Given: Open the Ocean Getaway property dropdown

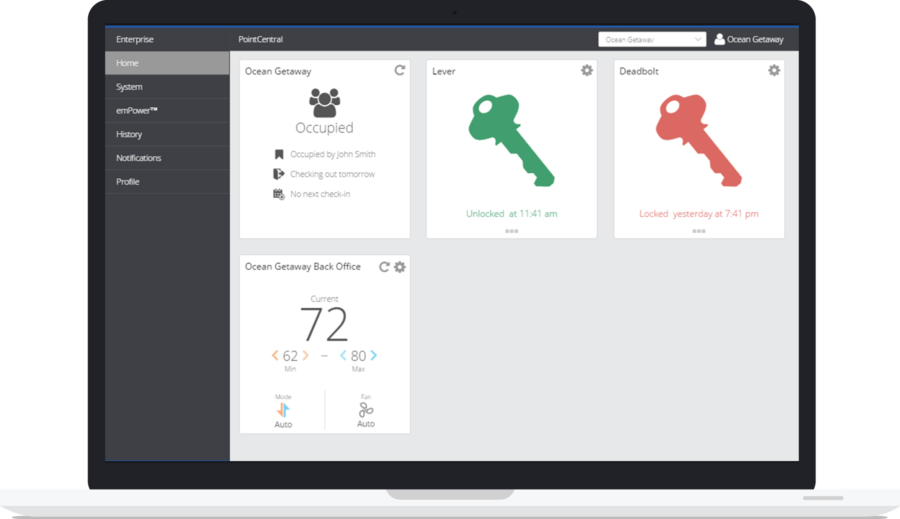Looking at the screenshot, I should [652, 39].
